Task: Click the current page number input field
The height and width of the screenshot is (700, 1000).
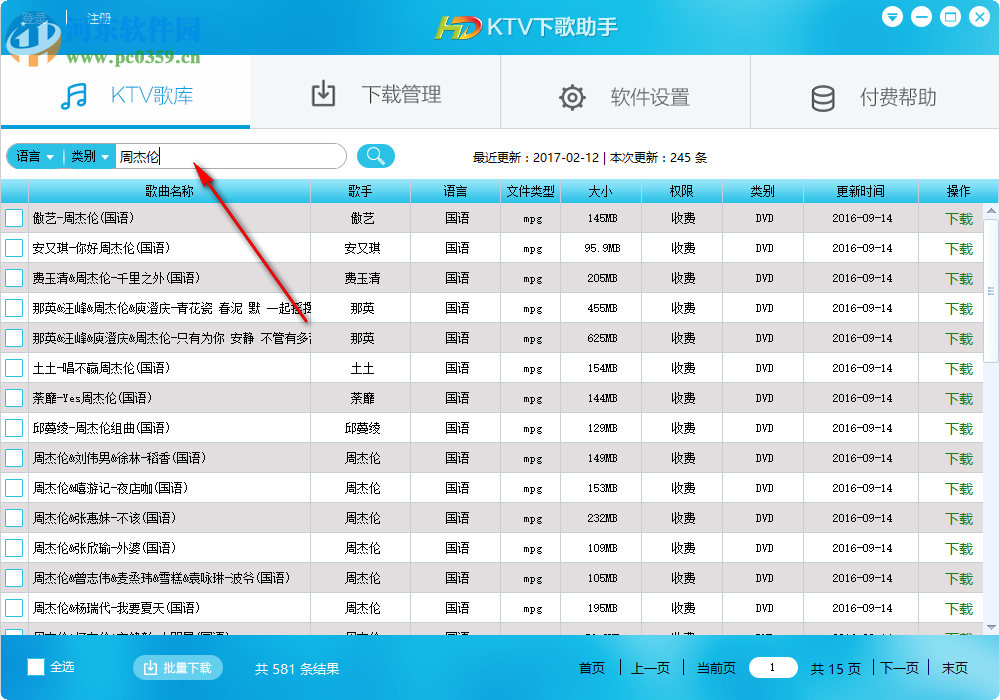Action: coord(773,668)
